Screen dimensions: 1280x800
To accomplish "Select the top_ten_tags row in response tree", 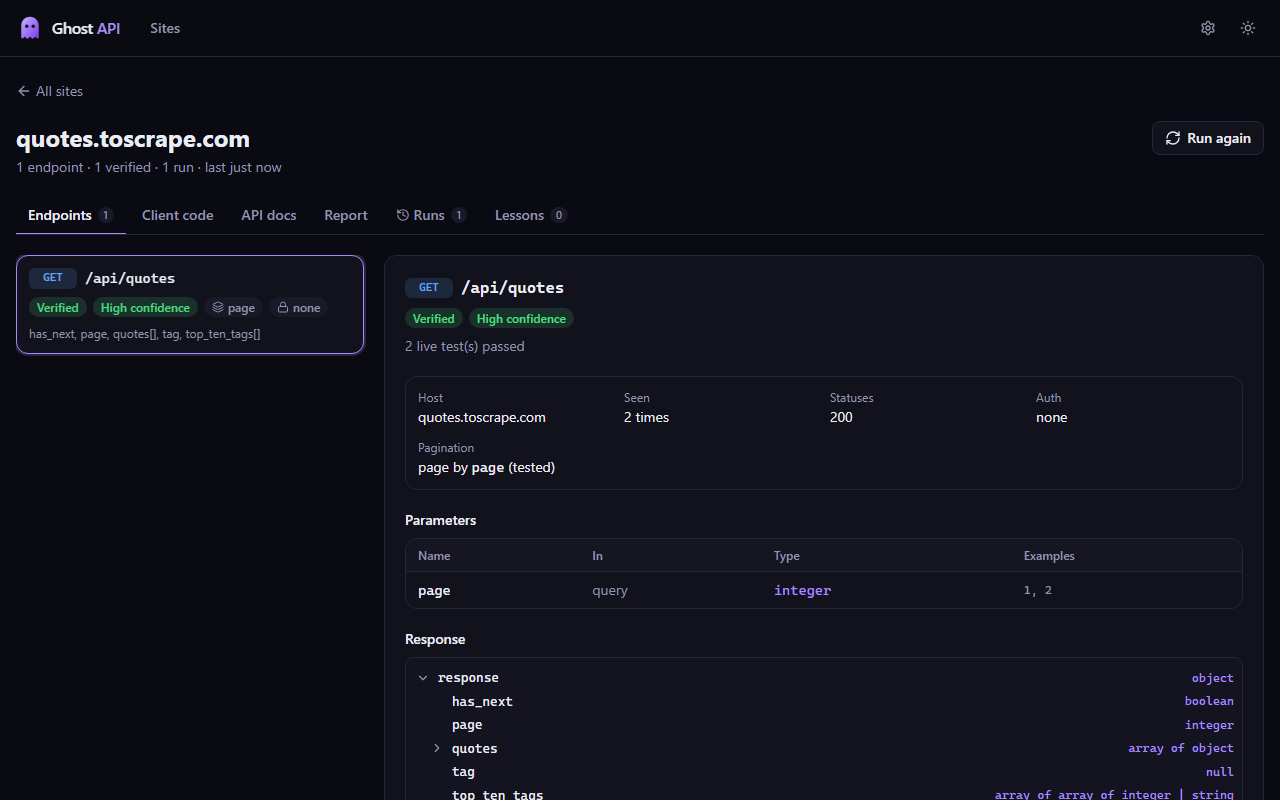I will [x=824, y=794].
